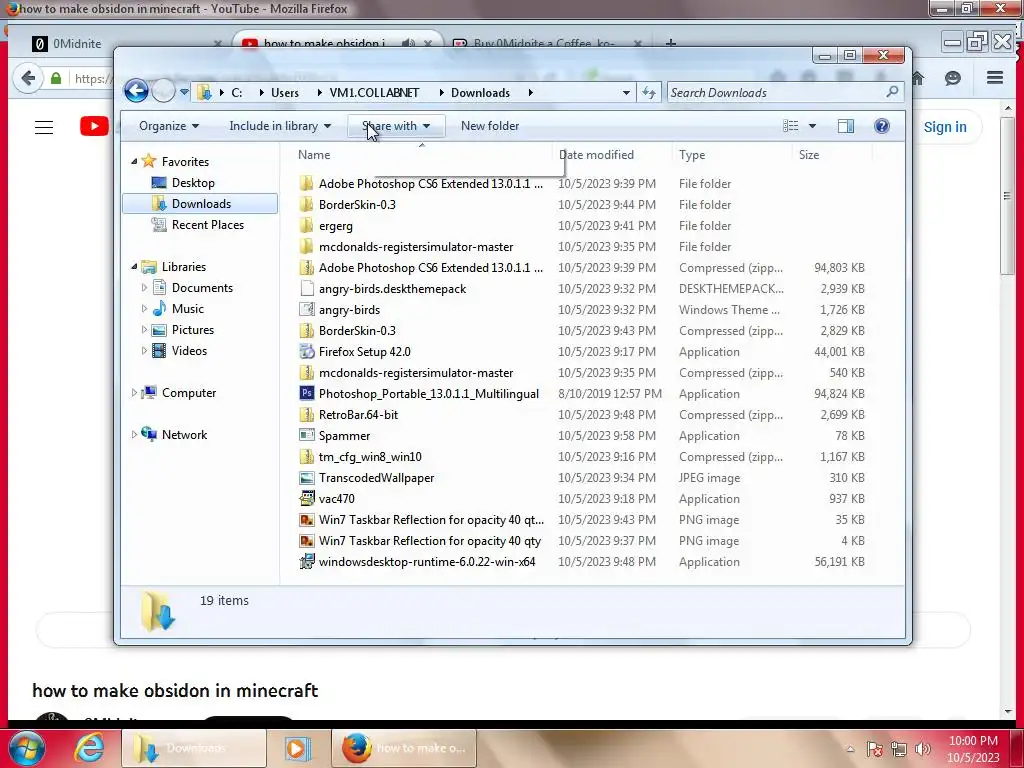Viewport: 1024px width, 768px height.
Task: Select the mcdonalds-registersimulator-master folder icon
Action: [306, 246]
